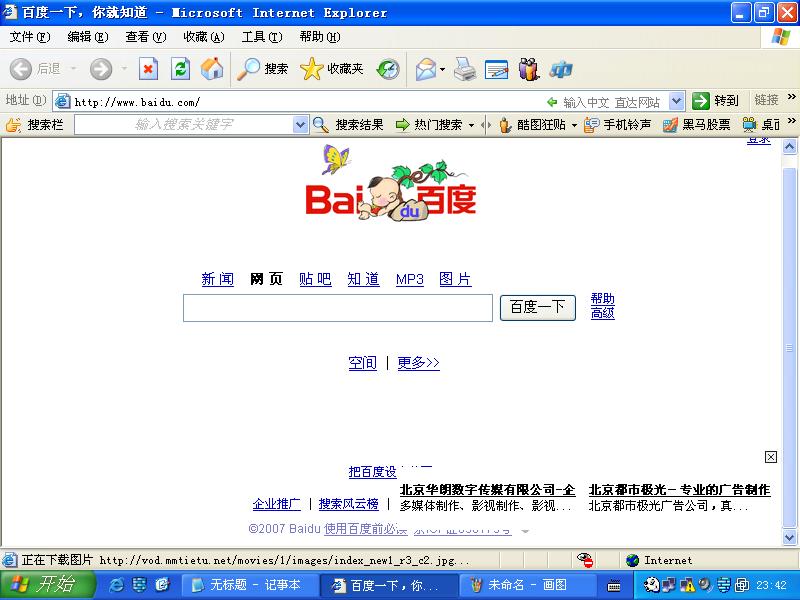
Task: Click the 搜索风云榜 link
Action: (x=348, y=504)
